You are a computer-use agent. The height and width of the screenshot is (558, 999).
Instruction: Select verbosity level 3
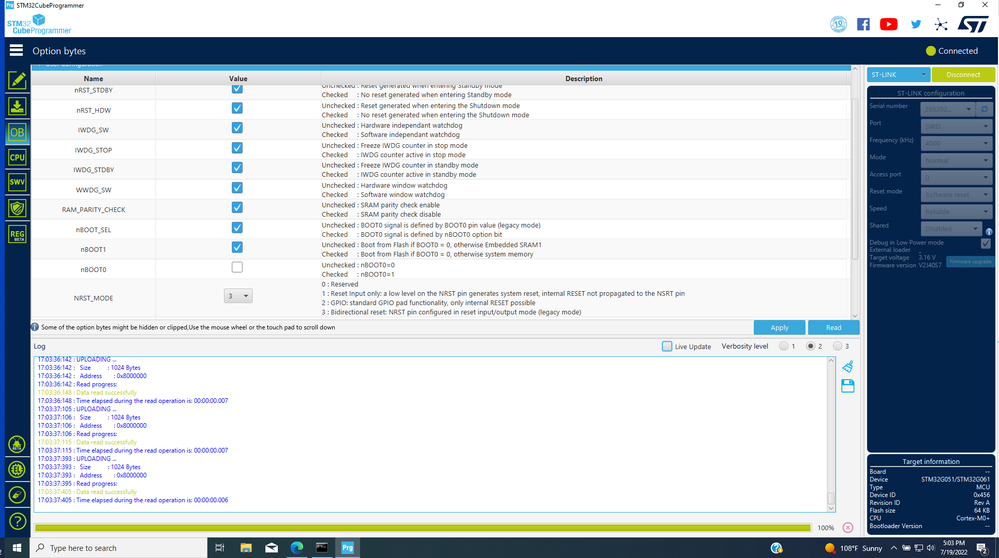837,346
